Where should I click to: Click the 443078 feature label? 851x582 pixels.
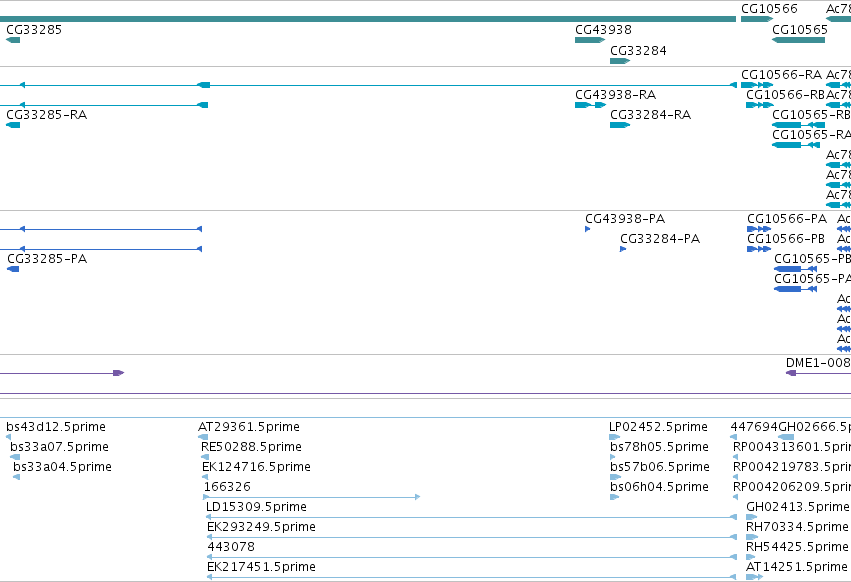[231, 547]
